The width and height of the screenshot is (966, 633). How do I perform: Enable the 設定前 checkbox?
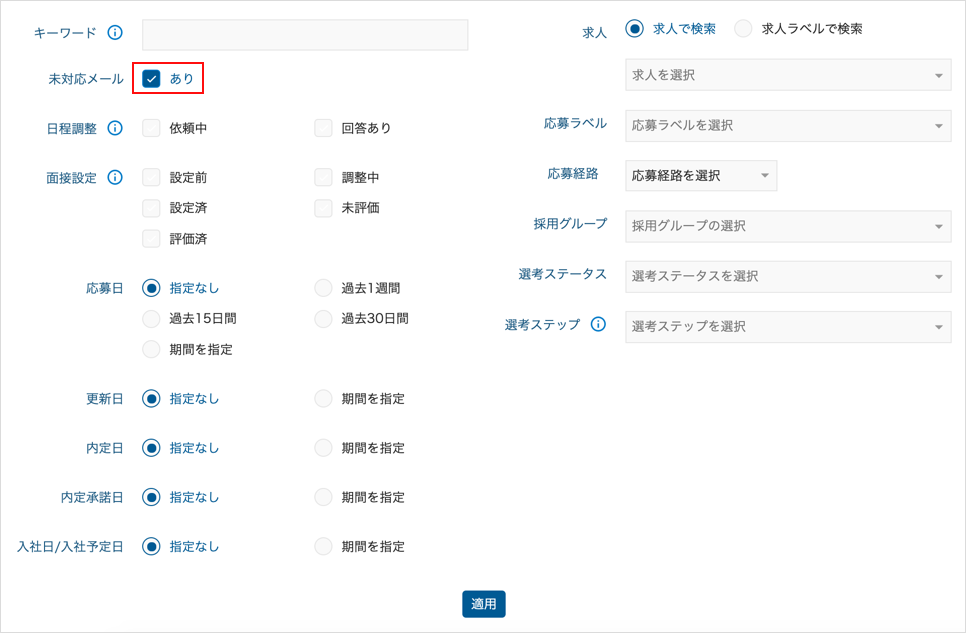coord(151,178)
